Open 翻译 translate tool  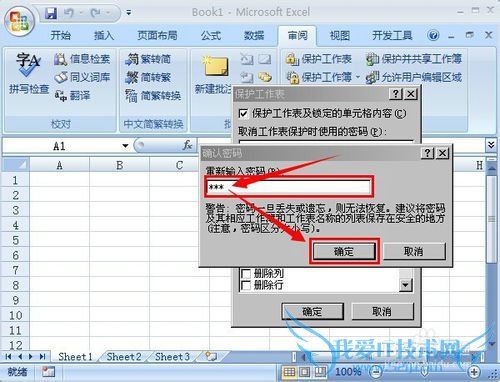72,96
